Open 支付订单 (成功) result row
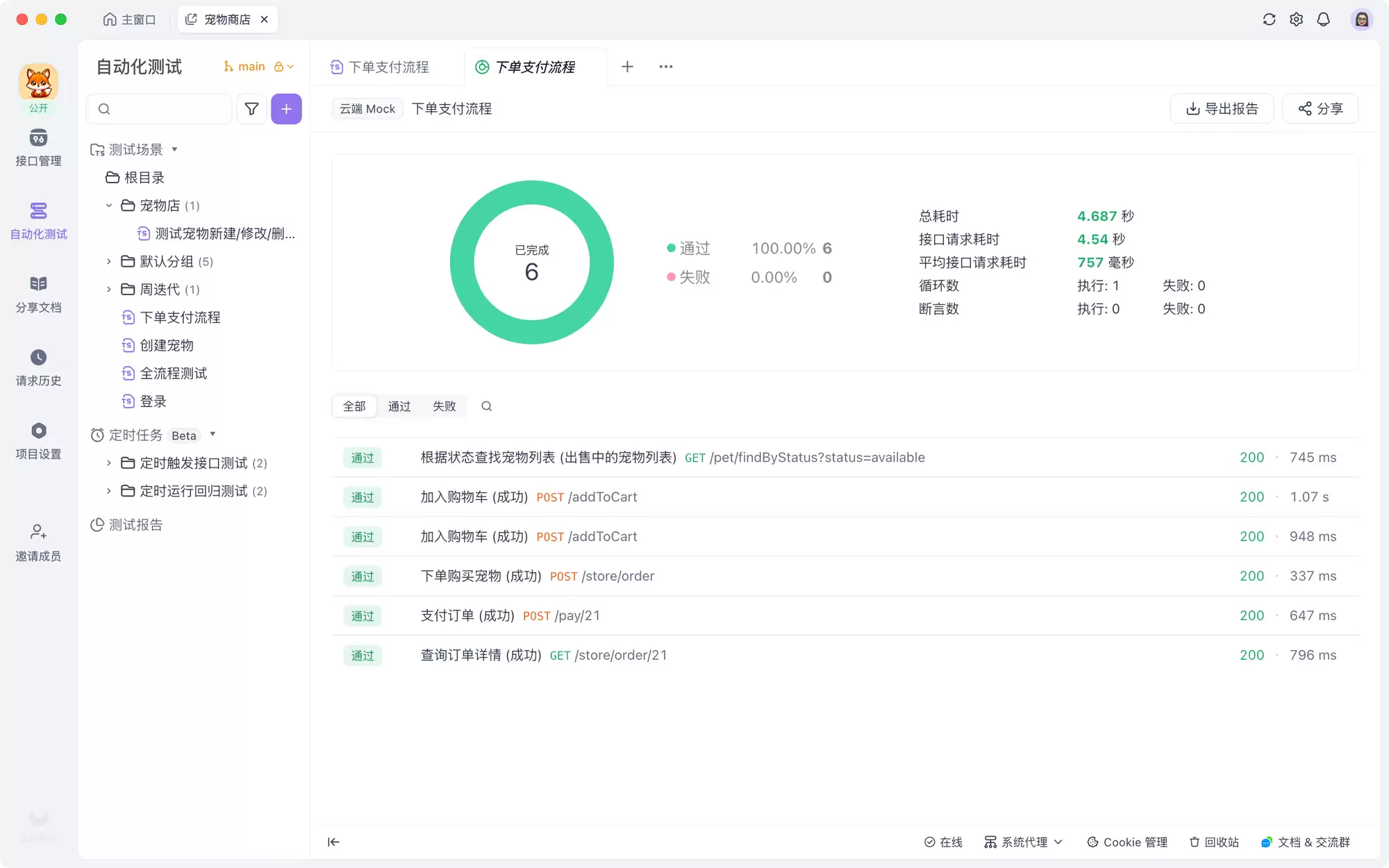This screenshot has height=868, width=1389. [x=845, y=616]
